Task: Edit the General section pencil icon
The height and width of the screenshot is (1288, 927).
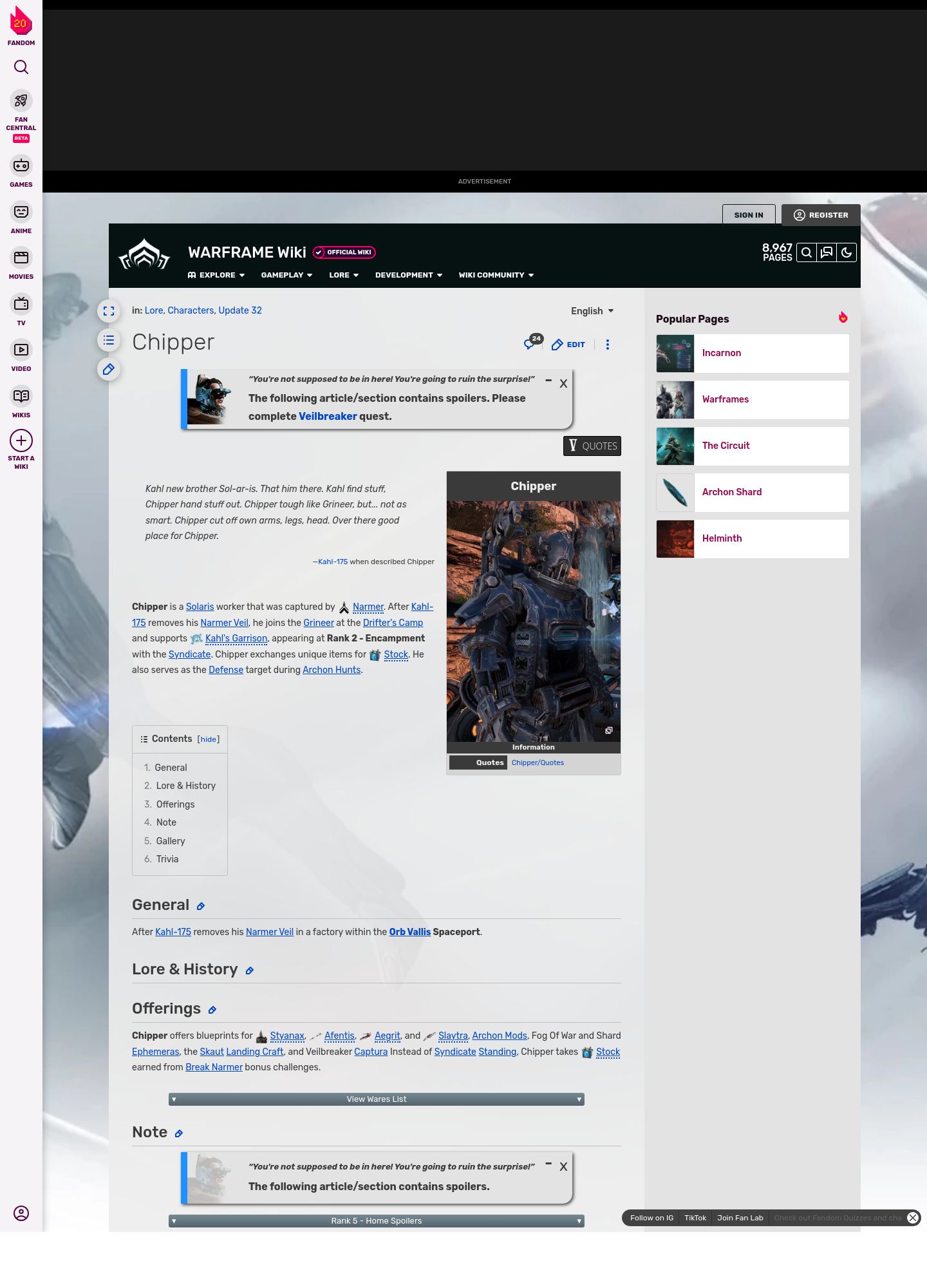Action: pyautogui.click(x=201, y=906)
